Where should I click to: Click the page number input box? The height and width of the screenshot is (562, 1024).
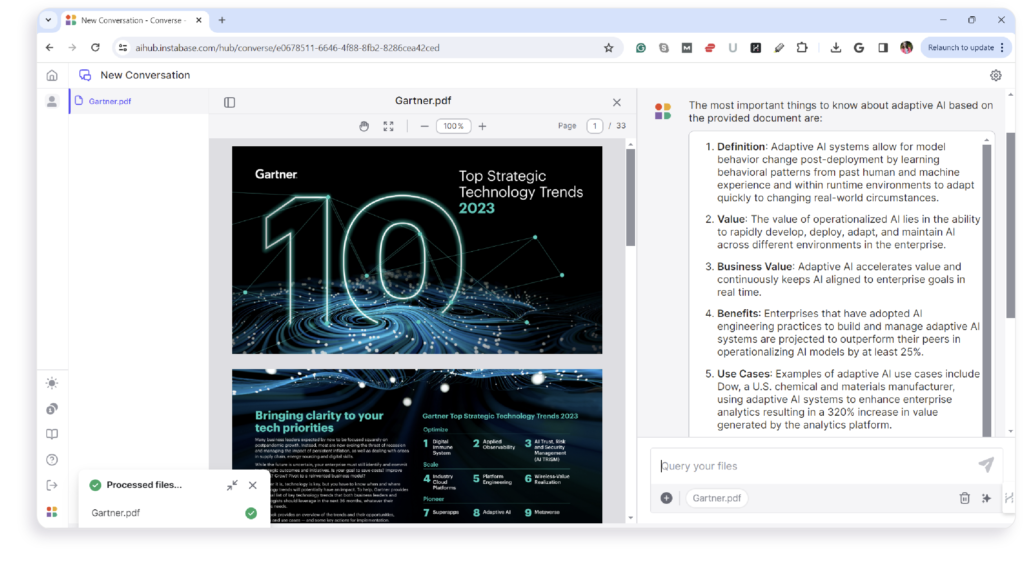[594, 126]
